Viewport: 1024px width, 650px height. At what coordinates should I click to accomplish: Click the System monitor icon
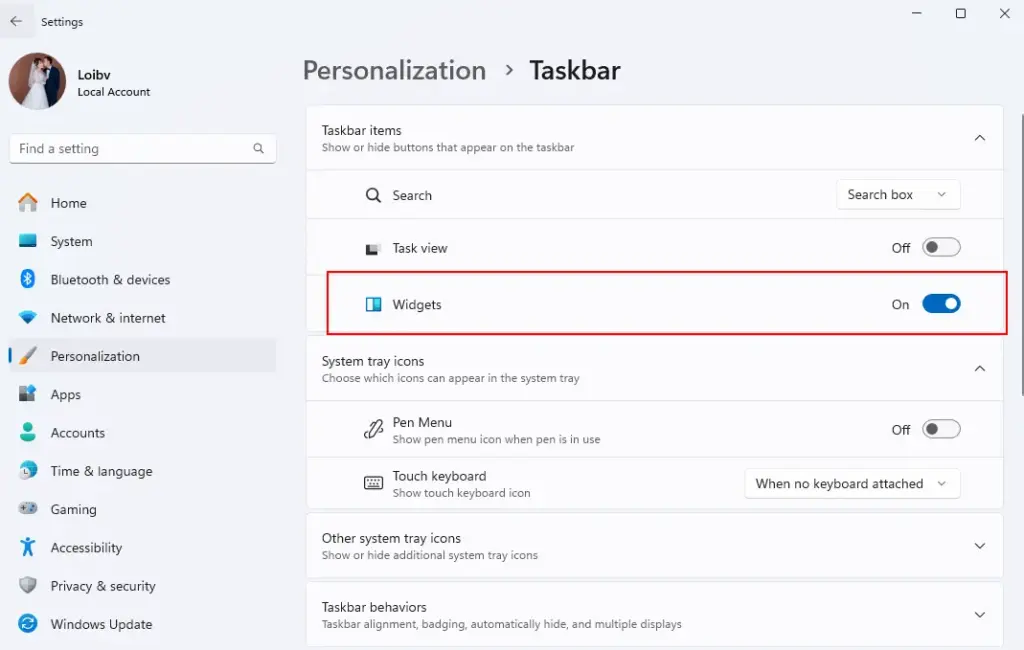[27, 241]
